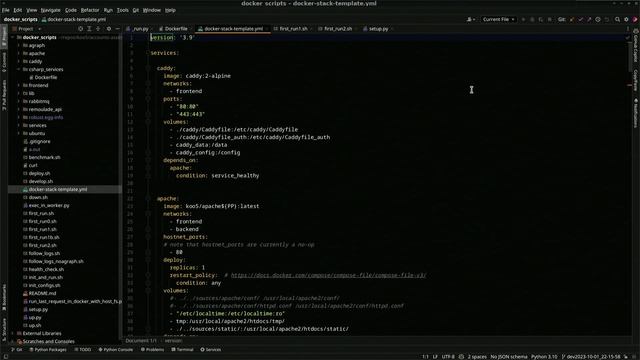The height and width of the screenshot is (360, 640).
Task: Click the Expand All icon in Project panel
Action: tap(89, 29)
